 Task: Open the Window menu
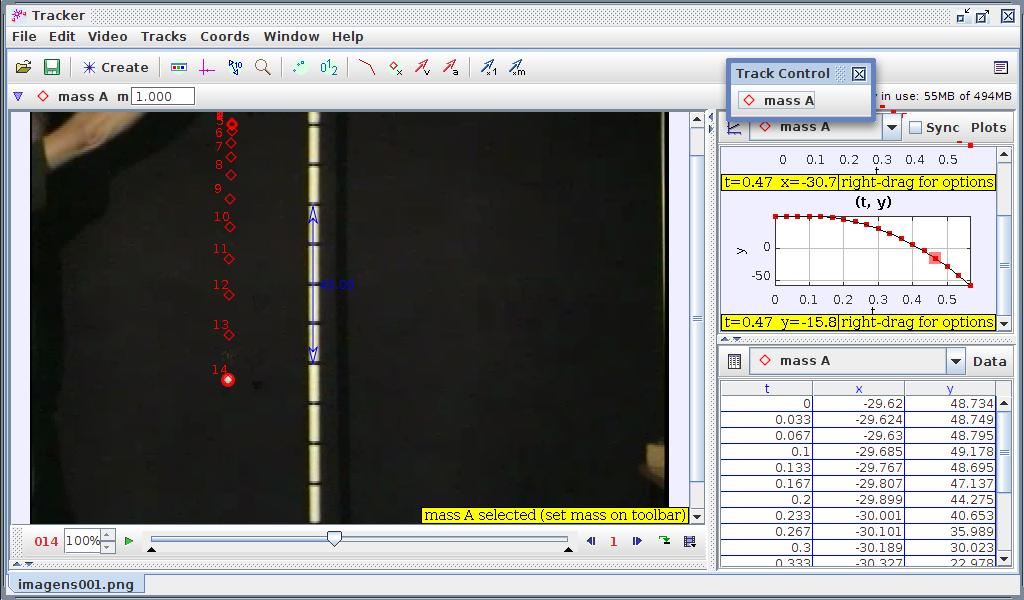291,37
